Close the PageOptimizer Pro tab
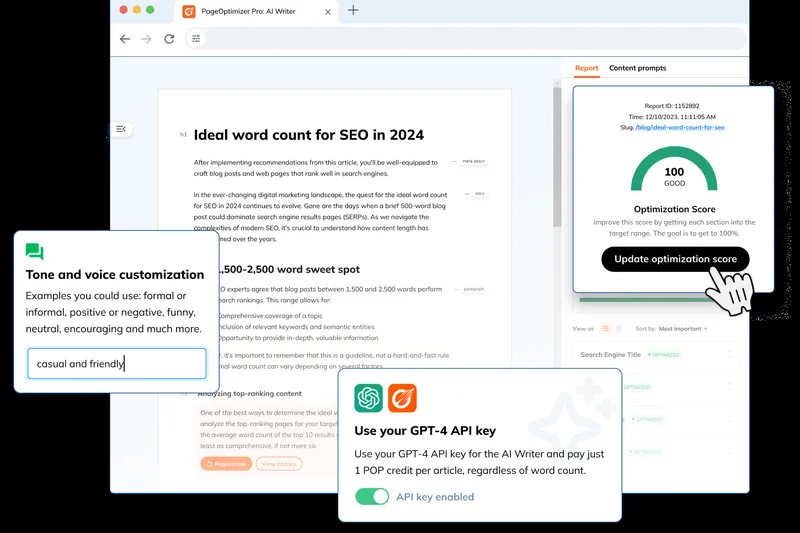Viewport: 800px width, 533px height. [328, 12]
